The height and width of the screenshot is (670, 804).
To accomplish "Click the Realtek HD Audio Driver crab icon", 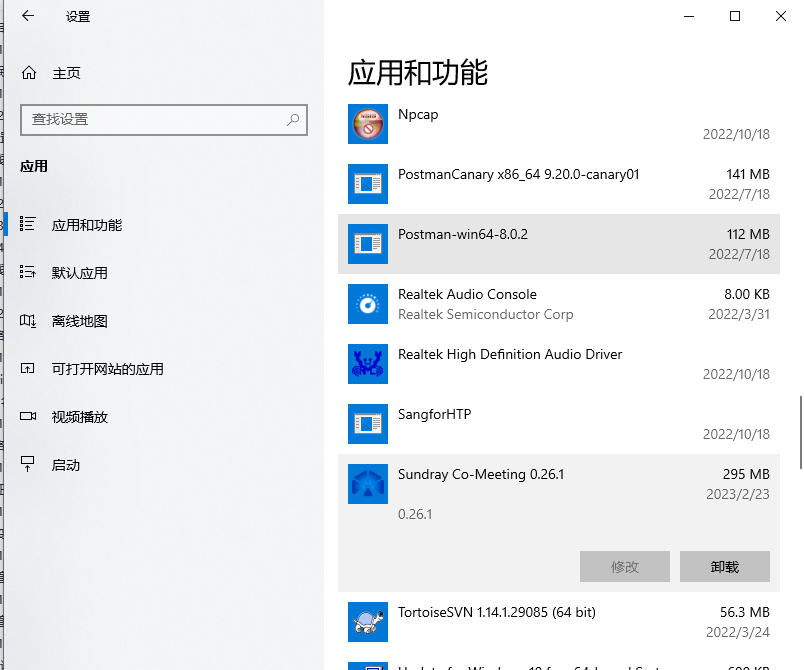I will coord(367,364).
